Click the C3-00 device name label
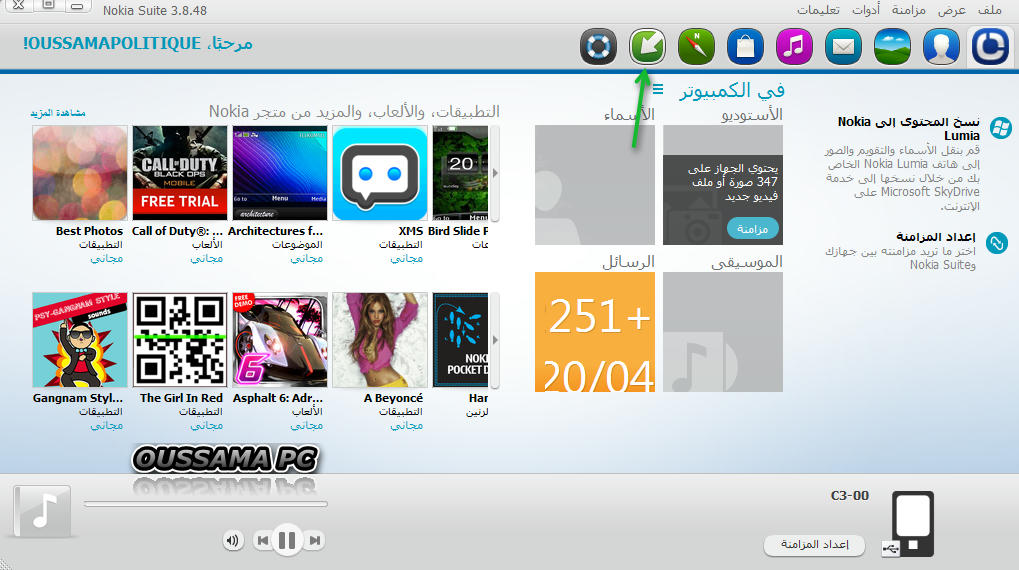Screen dimensions: 1019x570 tap(849, 496)
